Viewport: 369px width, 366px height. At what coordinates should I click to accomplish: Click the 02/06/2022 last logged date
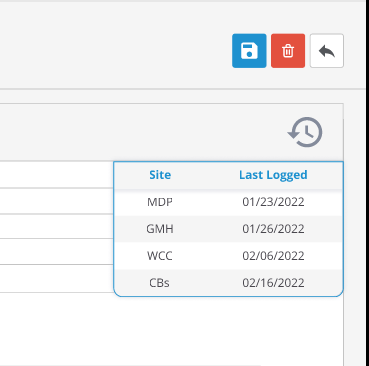tap(273, 256)
